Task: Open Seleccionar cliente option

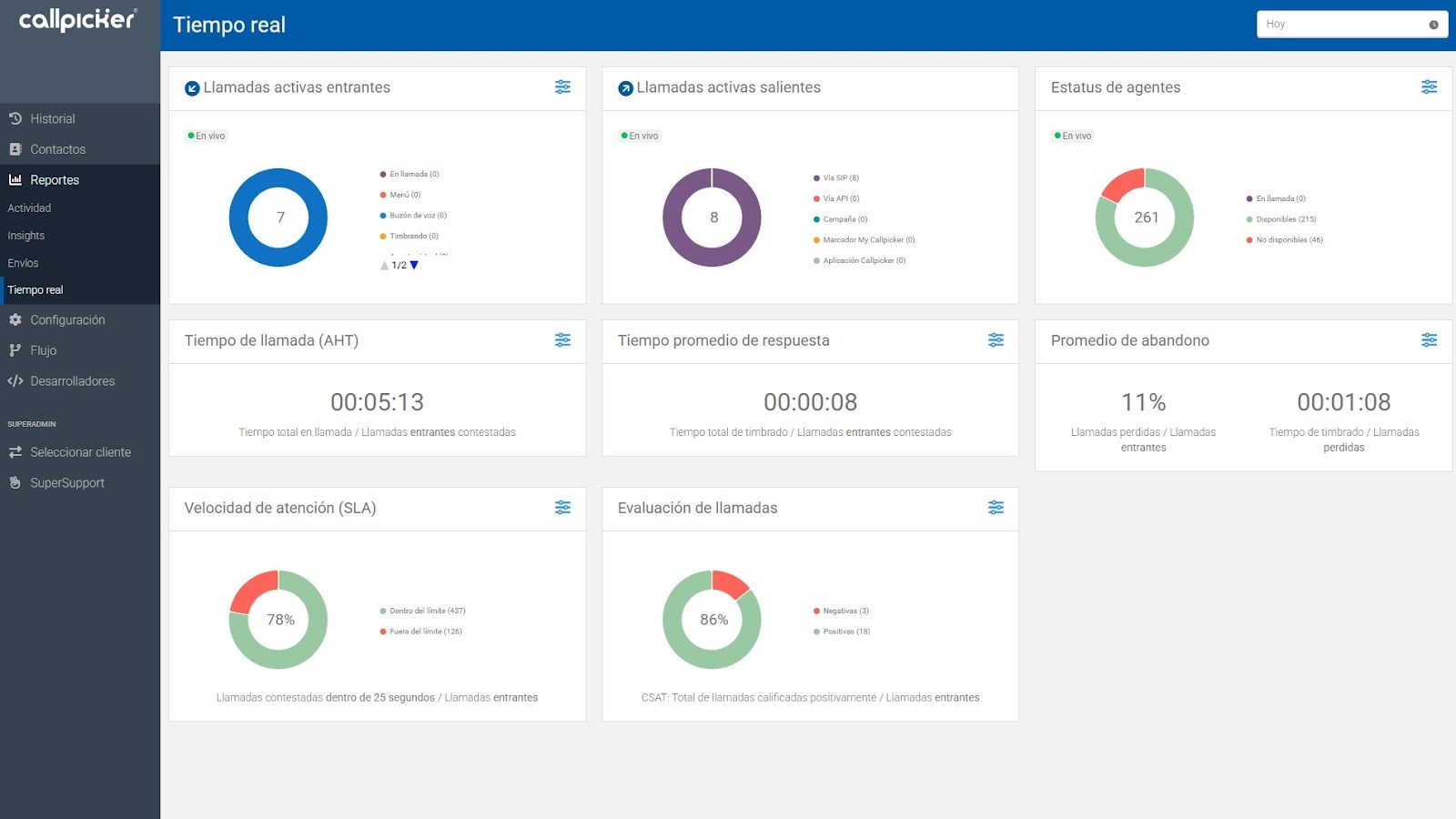Action: [x=80, y=452]
